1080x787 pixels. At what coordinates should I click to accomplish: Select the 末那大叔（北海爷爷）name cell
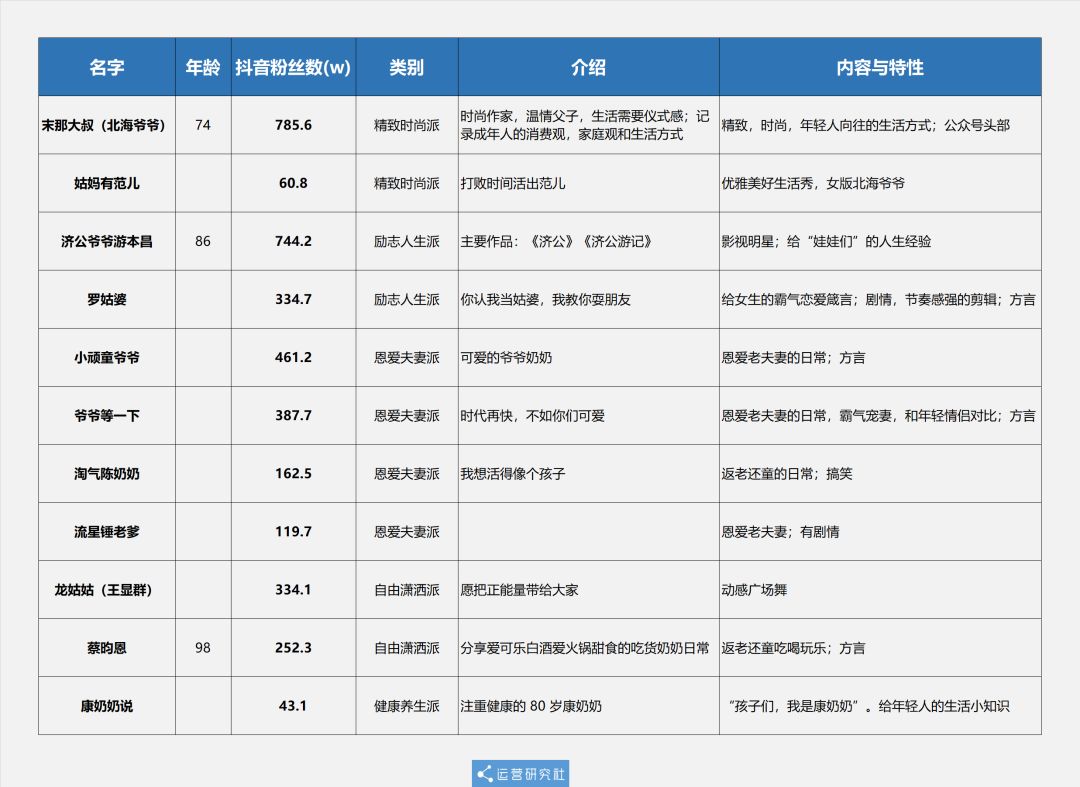[x=107, y=125]
